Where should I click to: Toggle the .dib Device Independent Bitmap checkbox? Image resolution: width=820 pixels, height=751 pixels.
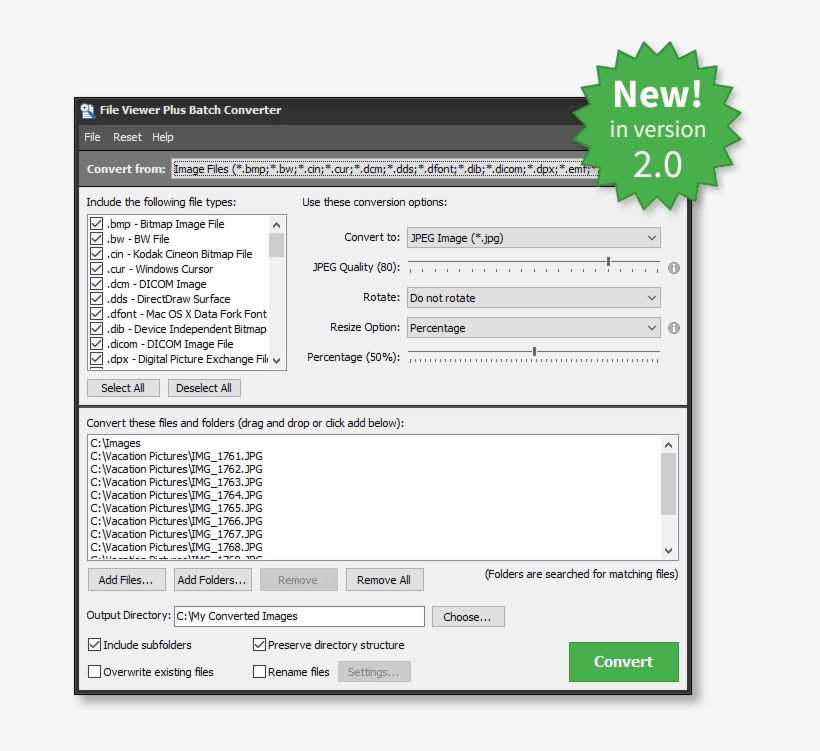pyautogui.click(x=96, y=329)
